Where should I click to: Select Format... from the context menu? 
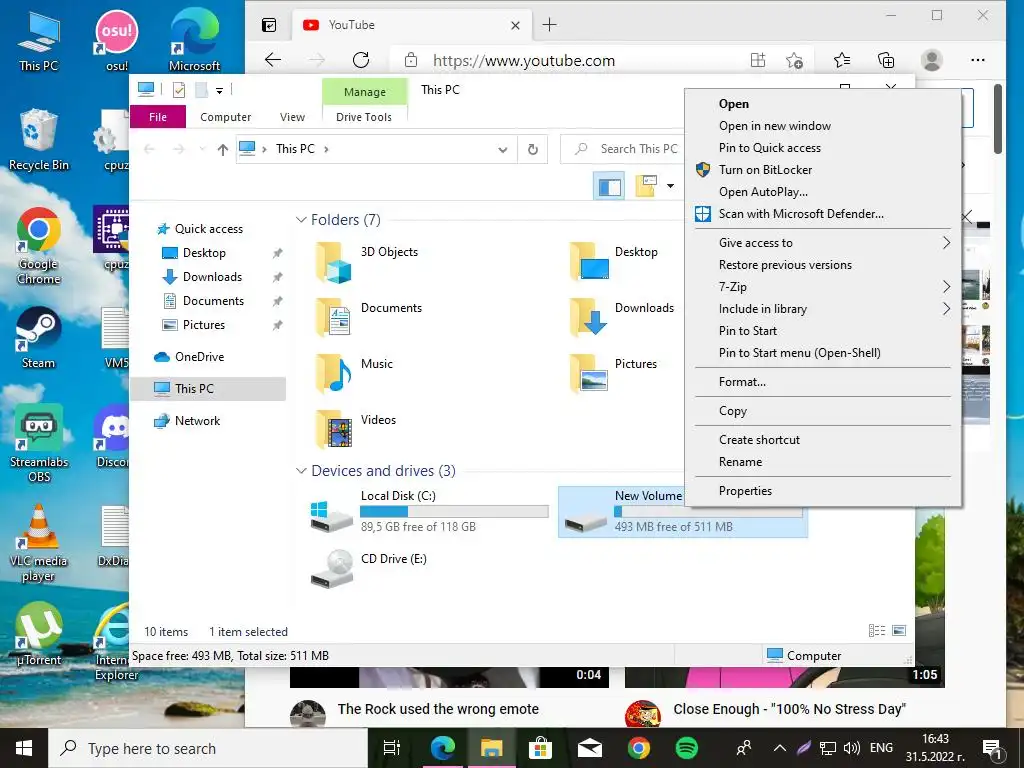(x=823, y=382)
